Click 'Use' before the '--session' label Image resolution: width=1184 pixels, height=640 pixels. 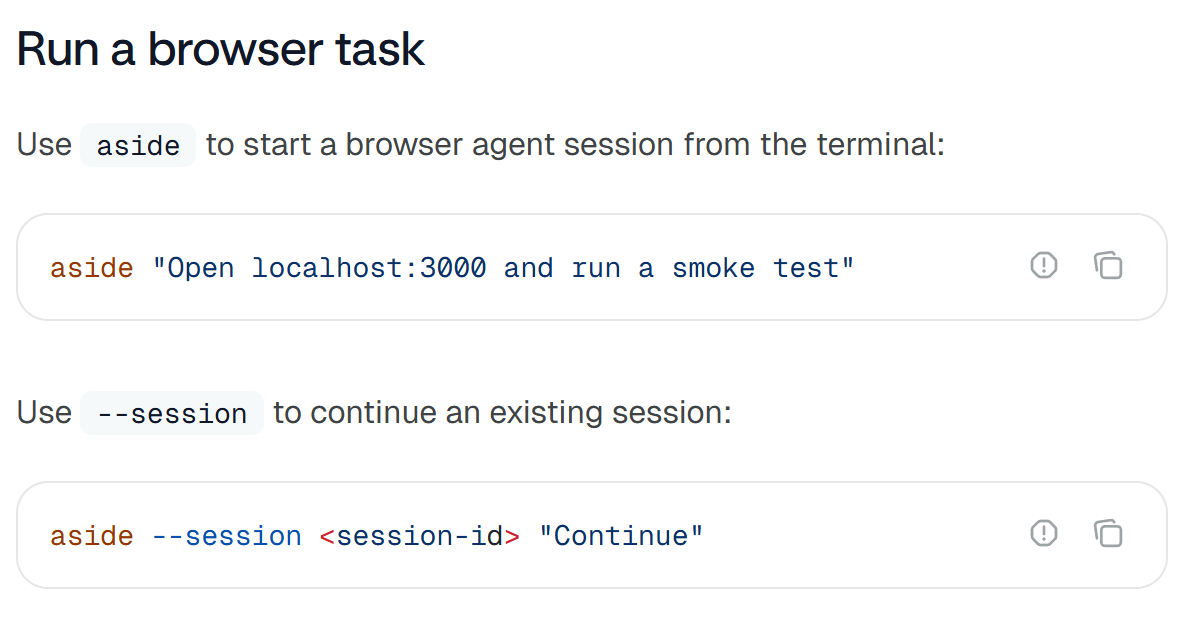pos(45,413)
